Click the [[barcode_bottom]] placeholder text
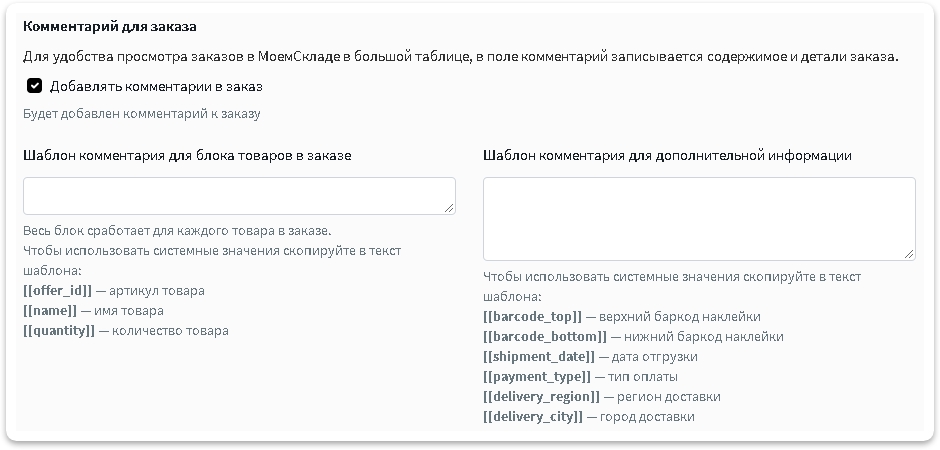 point(545,337)
